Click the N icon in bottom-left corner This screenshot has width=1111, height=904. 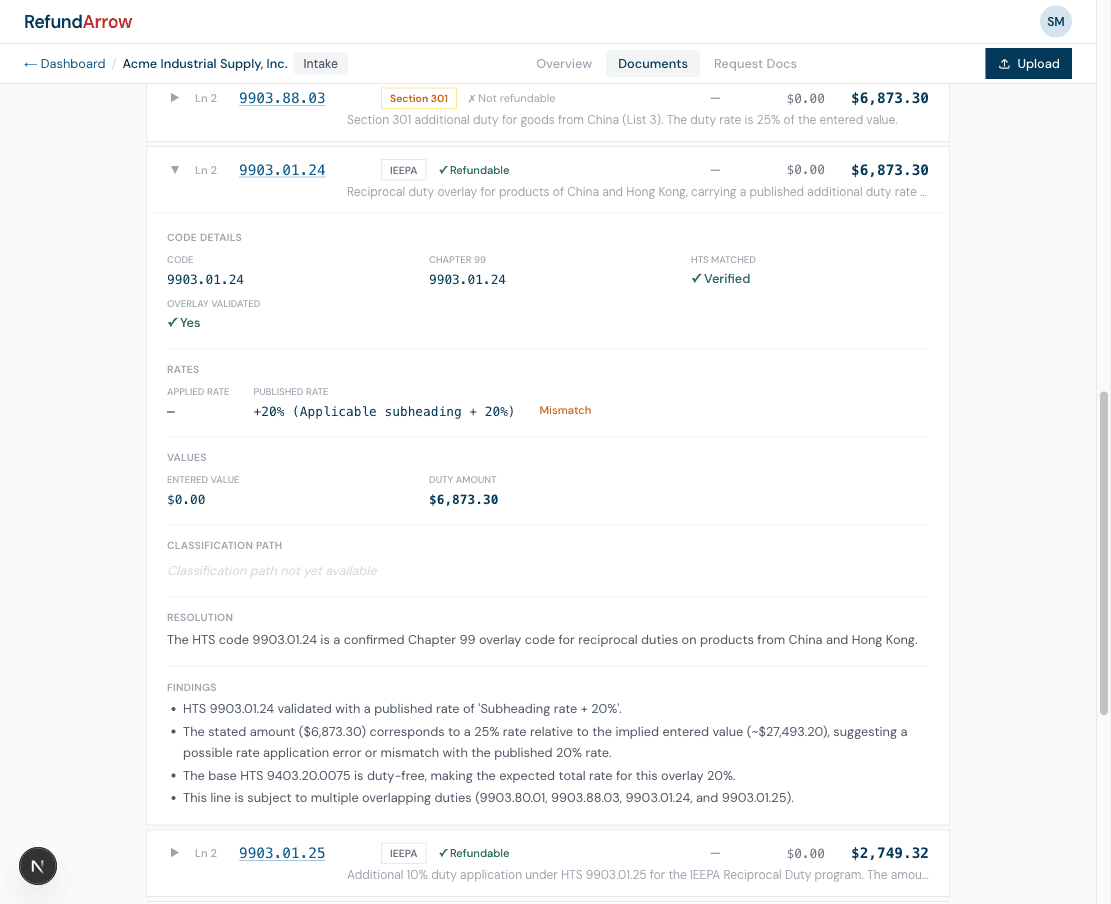click(37, 866)
